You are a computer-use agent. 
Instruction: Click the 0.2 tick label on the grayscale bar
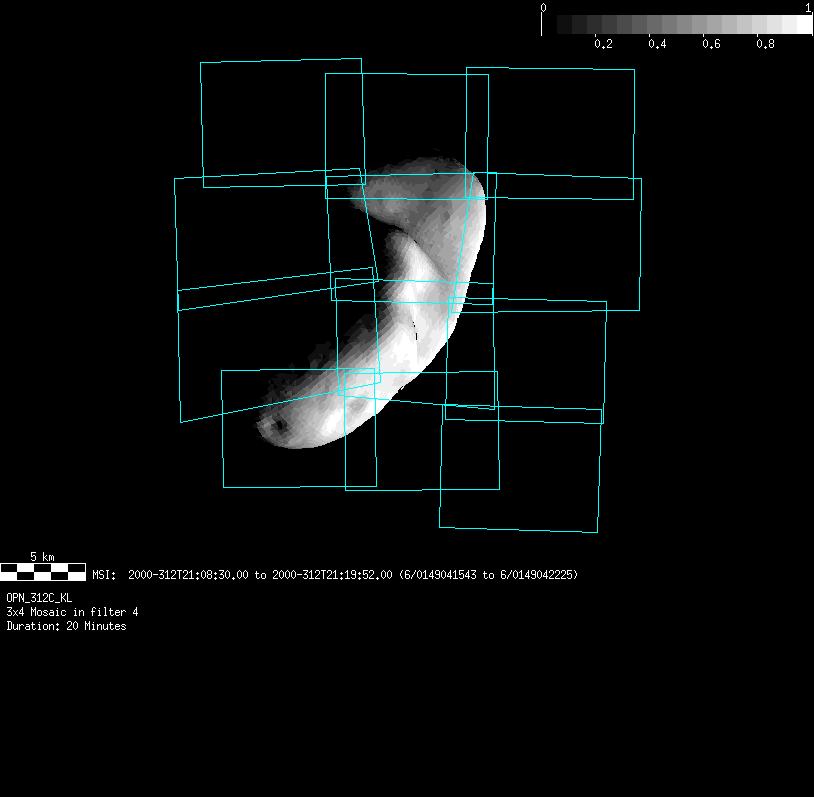click(603, 45)
